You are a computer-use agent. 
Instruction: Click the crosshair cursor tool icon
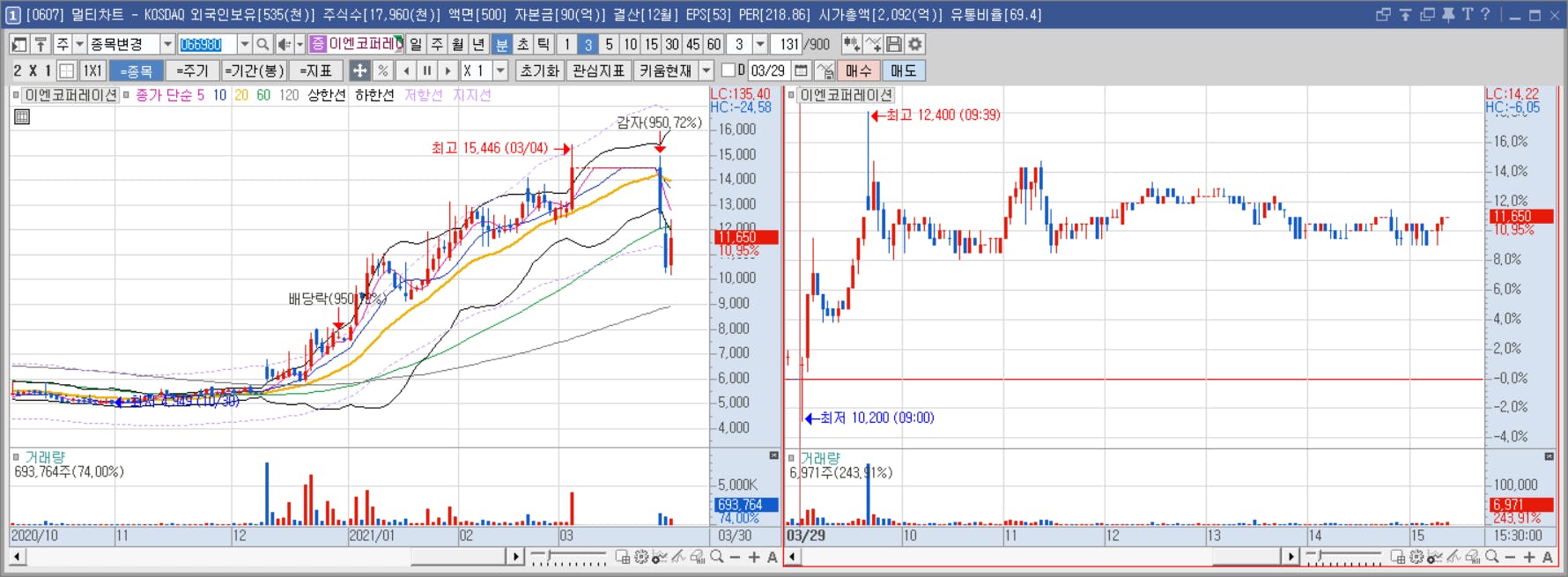point(359,70)
